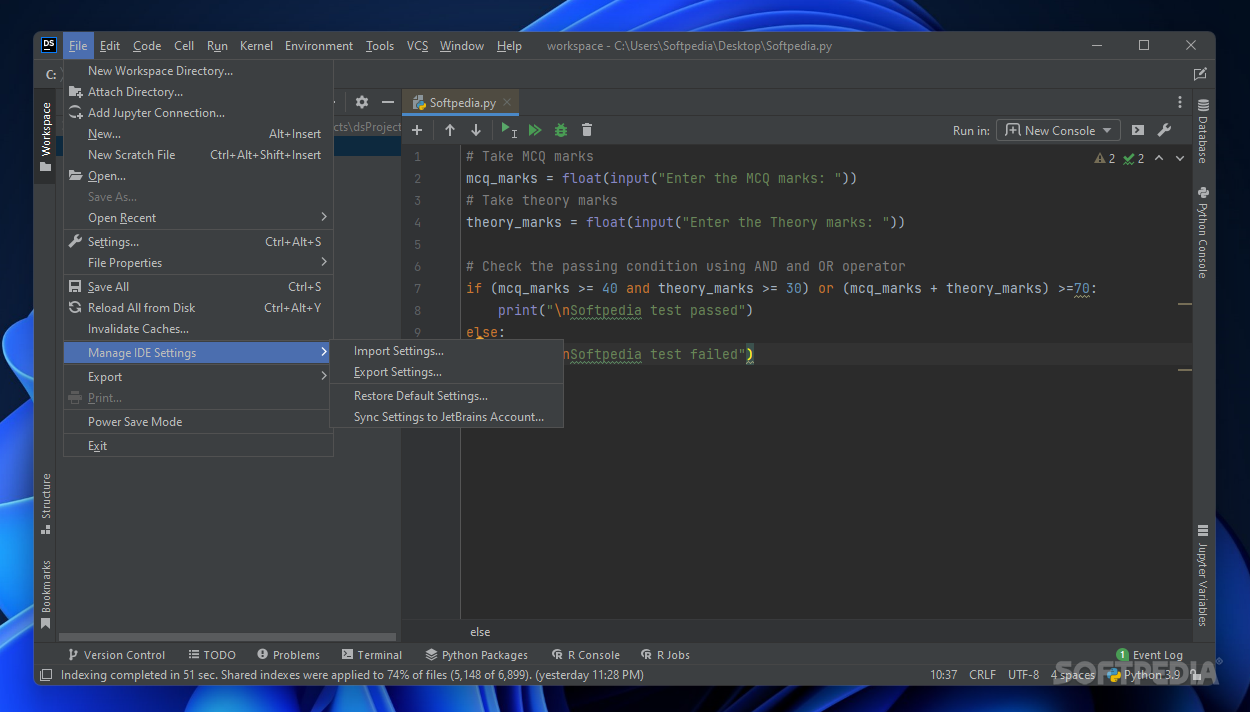
Task: Open the 4 spaces indent selector
Action: coord(1072,675)
